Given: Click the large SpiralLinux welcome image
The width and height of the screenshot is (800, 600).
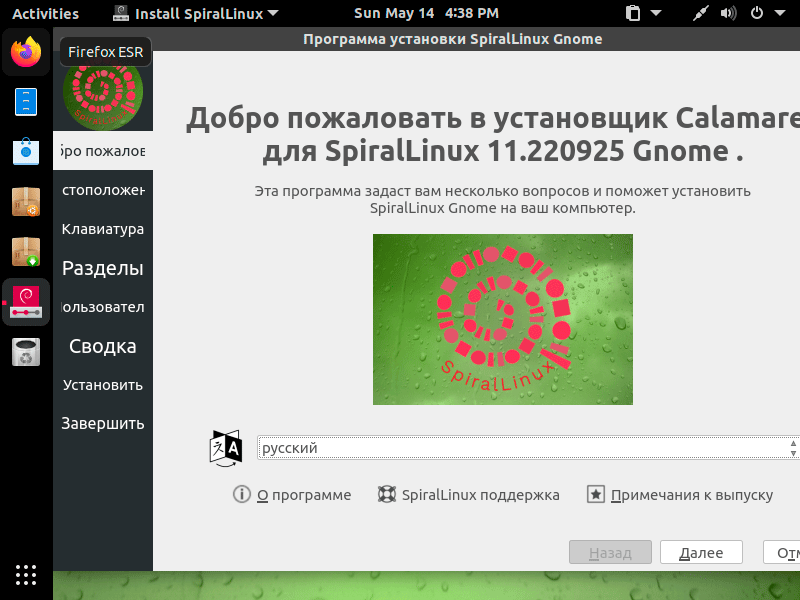Looking at the screenshot, I should pos(503,319).
